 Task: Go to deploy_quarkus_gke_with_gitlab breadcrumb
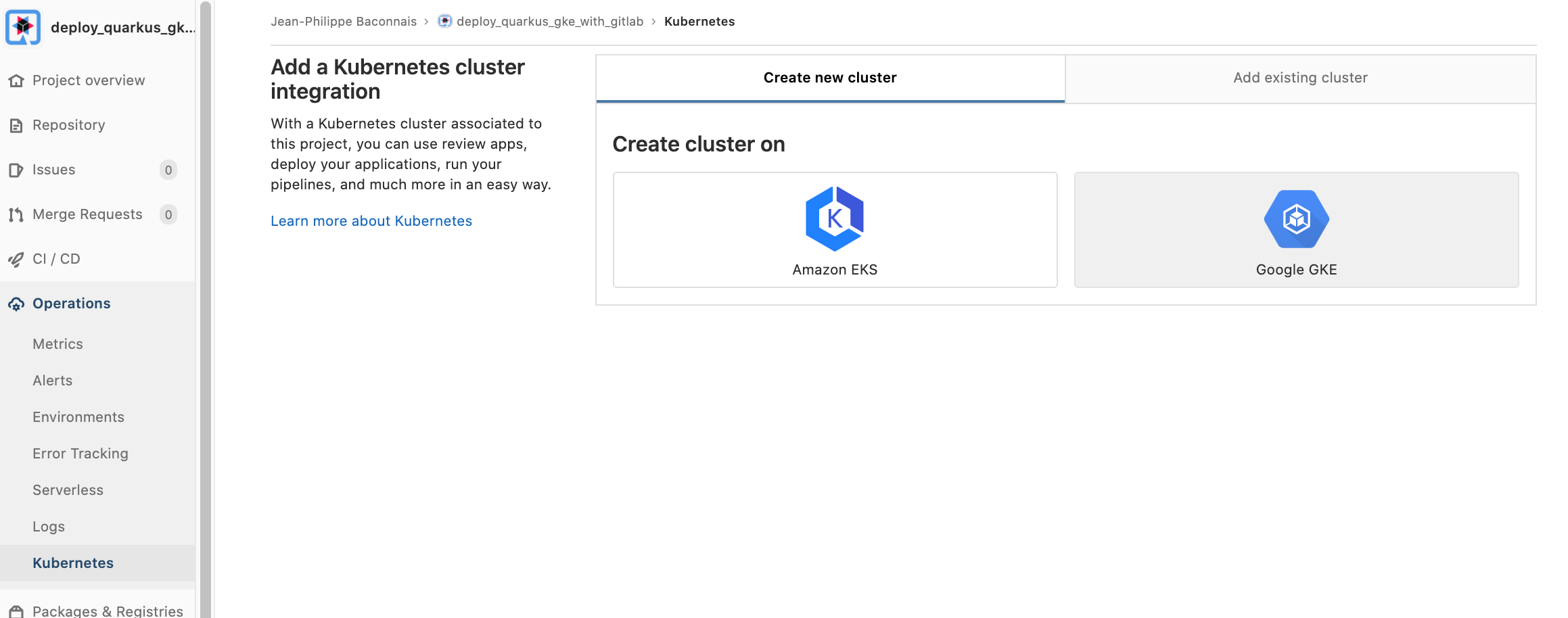(549, 22)
